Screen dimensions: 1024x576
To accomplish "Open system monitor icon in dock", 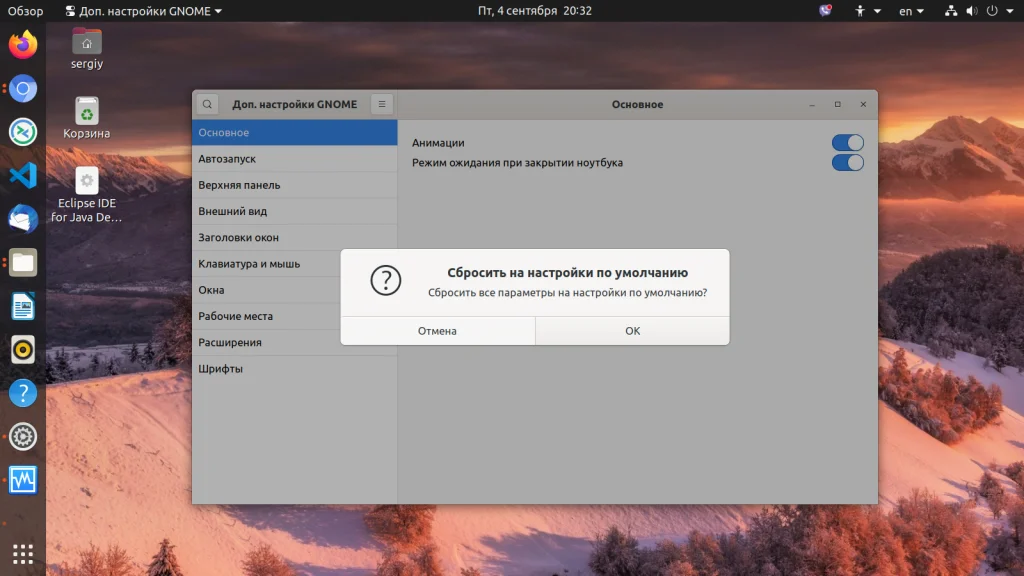I will coord(23,480).
